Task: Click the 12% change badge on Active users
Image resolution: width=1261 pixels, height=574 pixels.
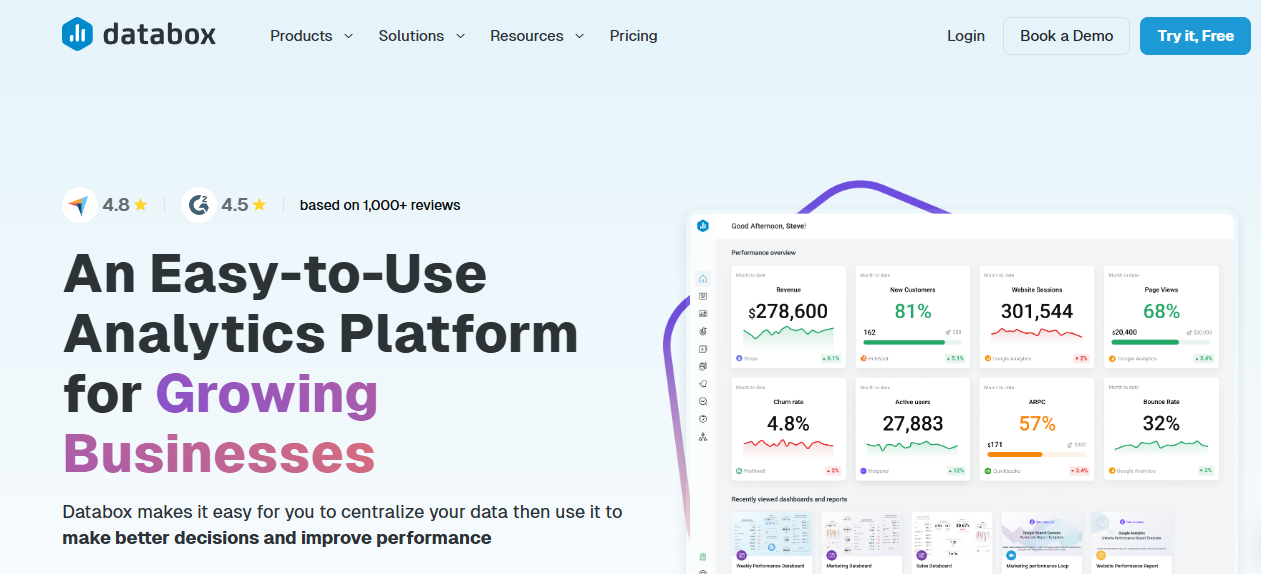Action: [957, 470]
